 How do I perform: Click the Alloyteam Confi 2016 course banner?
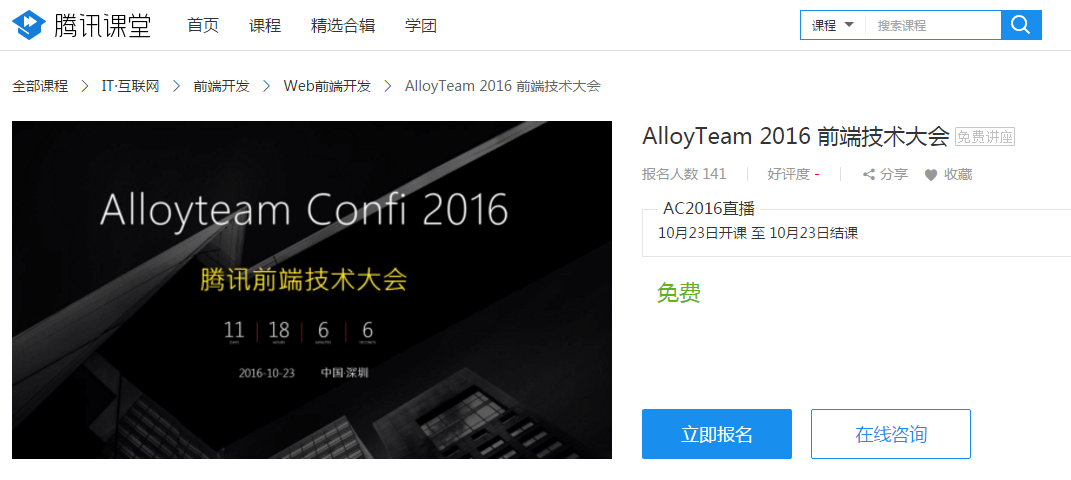tap(312, 290)
